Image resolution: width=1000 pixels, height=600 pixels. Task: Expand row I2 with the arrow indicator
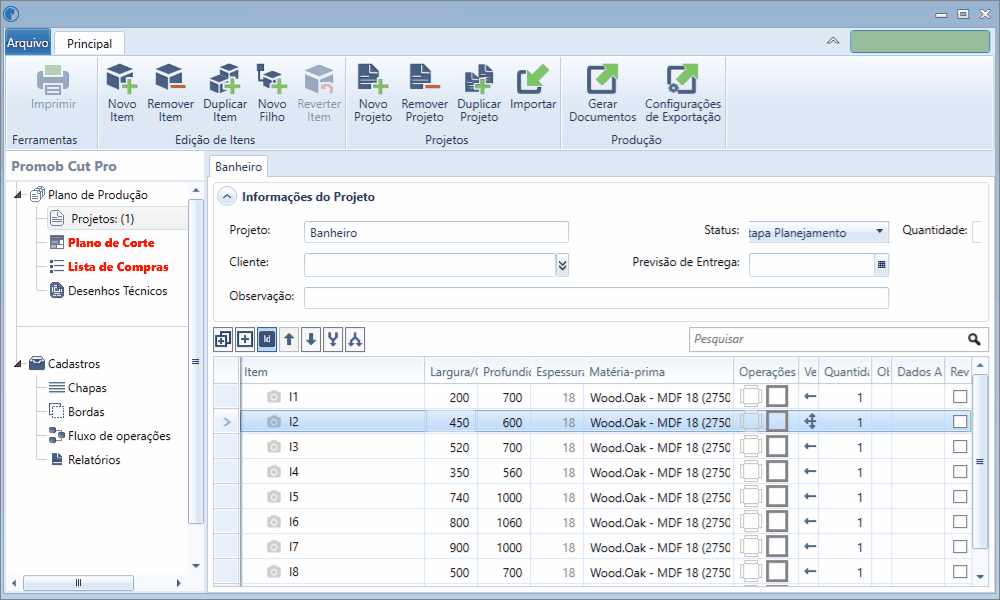click(x=226, y=422)
